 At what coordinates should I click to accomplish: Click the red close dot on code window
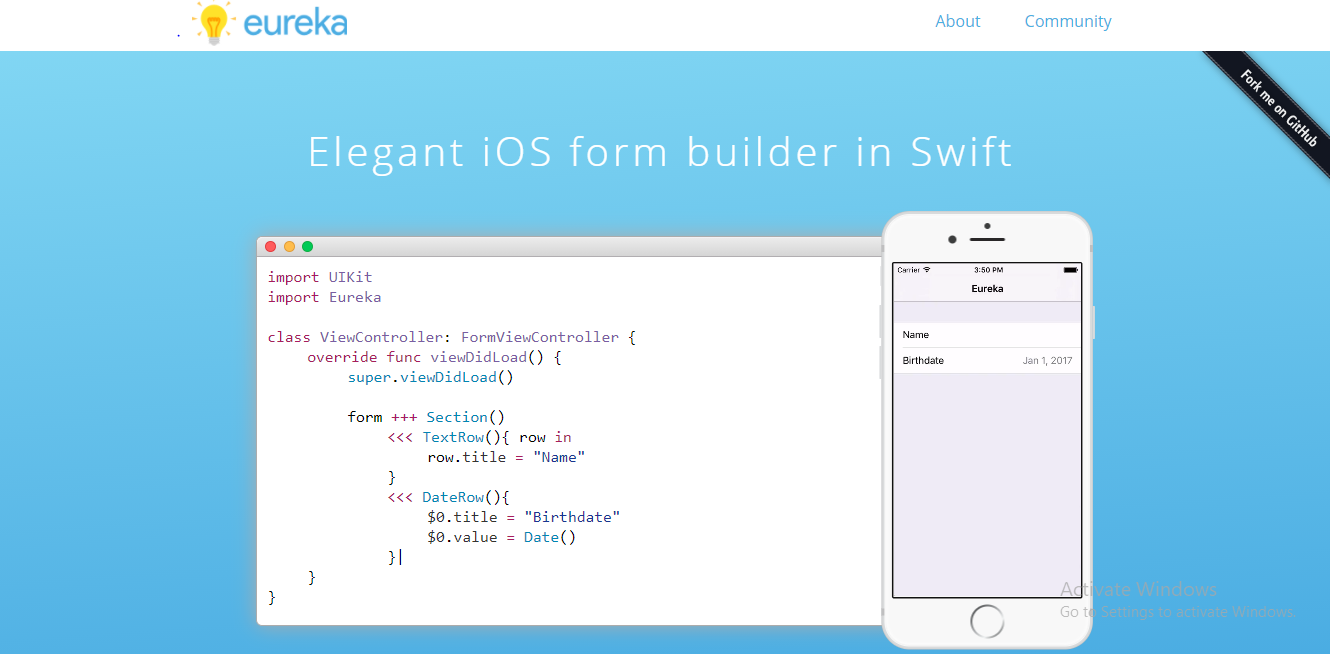pos(271,246)
